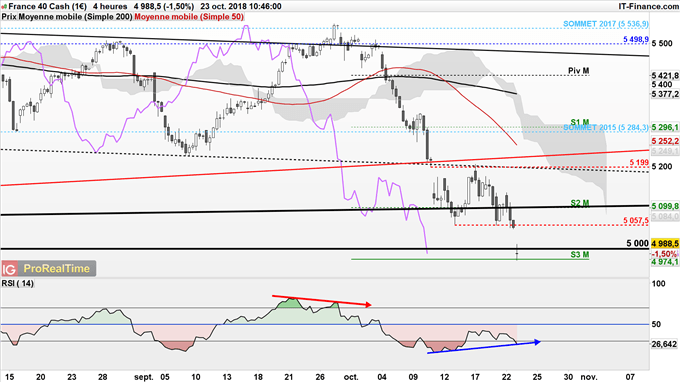Select Prix Moyenne mobile (Simple 200) label

click(67, 17)
